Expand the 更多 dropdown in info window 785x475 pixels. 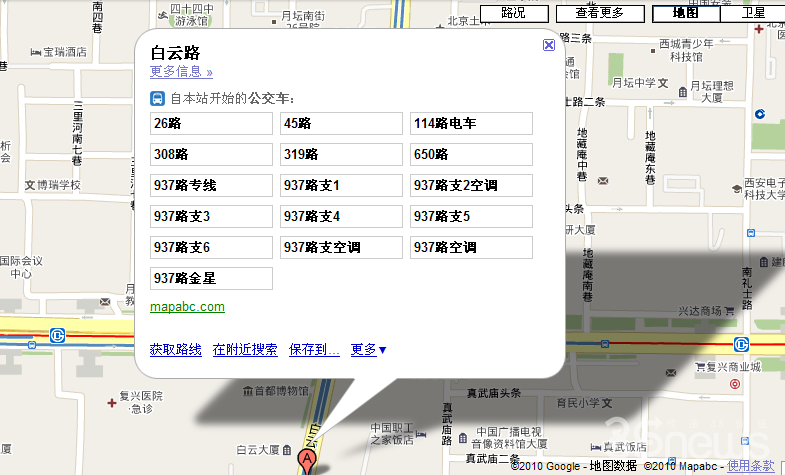point(368,350)
